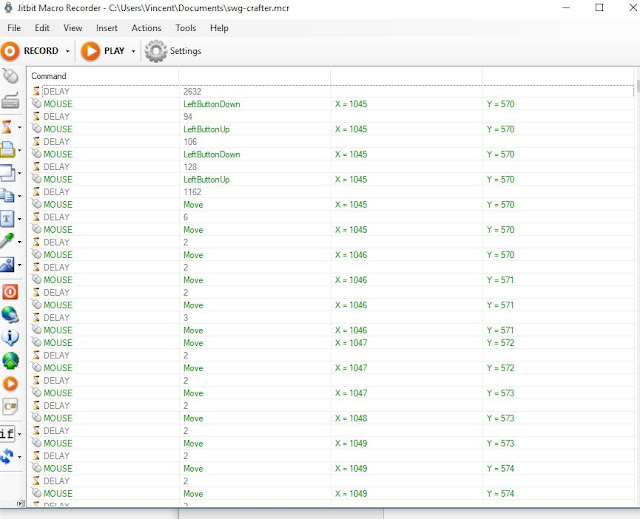Expand the PLAY dropdown arrow

click(x=133, y=51)
